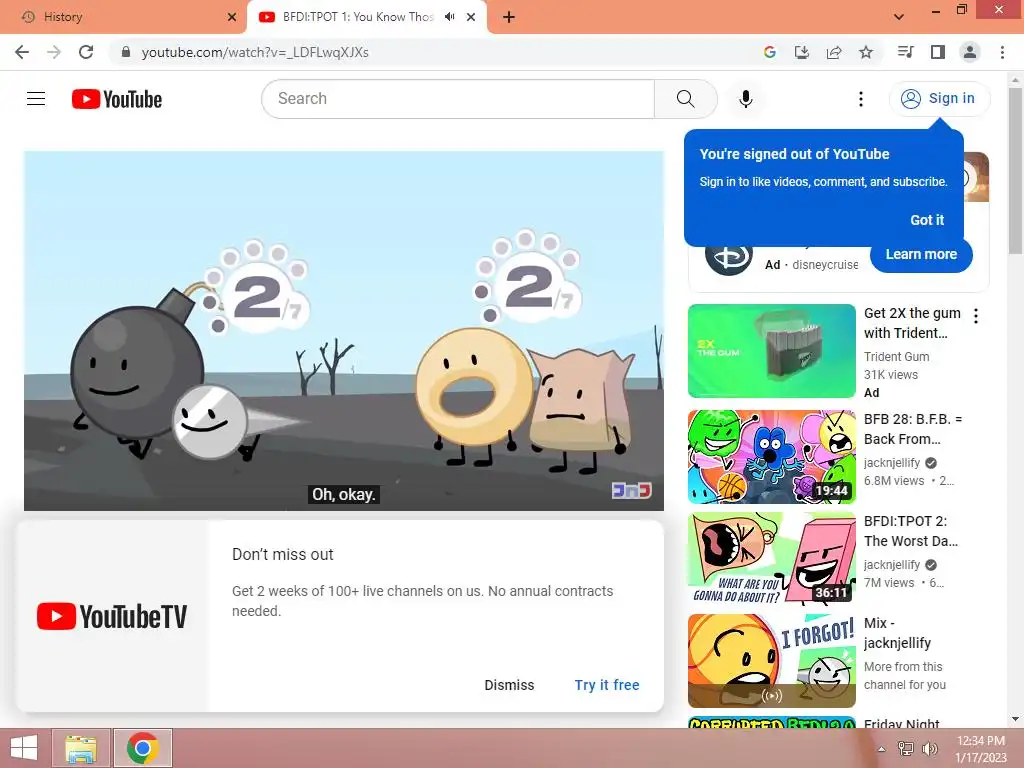Click the 'Friday Night' video title

pyautogui.click(x=901, y=722)
